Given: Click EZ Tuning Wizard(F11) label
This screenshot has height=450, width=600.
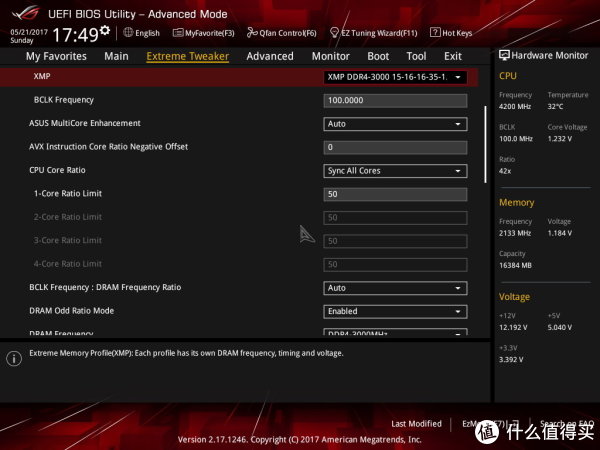Looking at the screenshot, I should (x=379, y=33).
